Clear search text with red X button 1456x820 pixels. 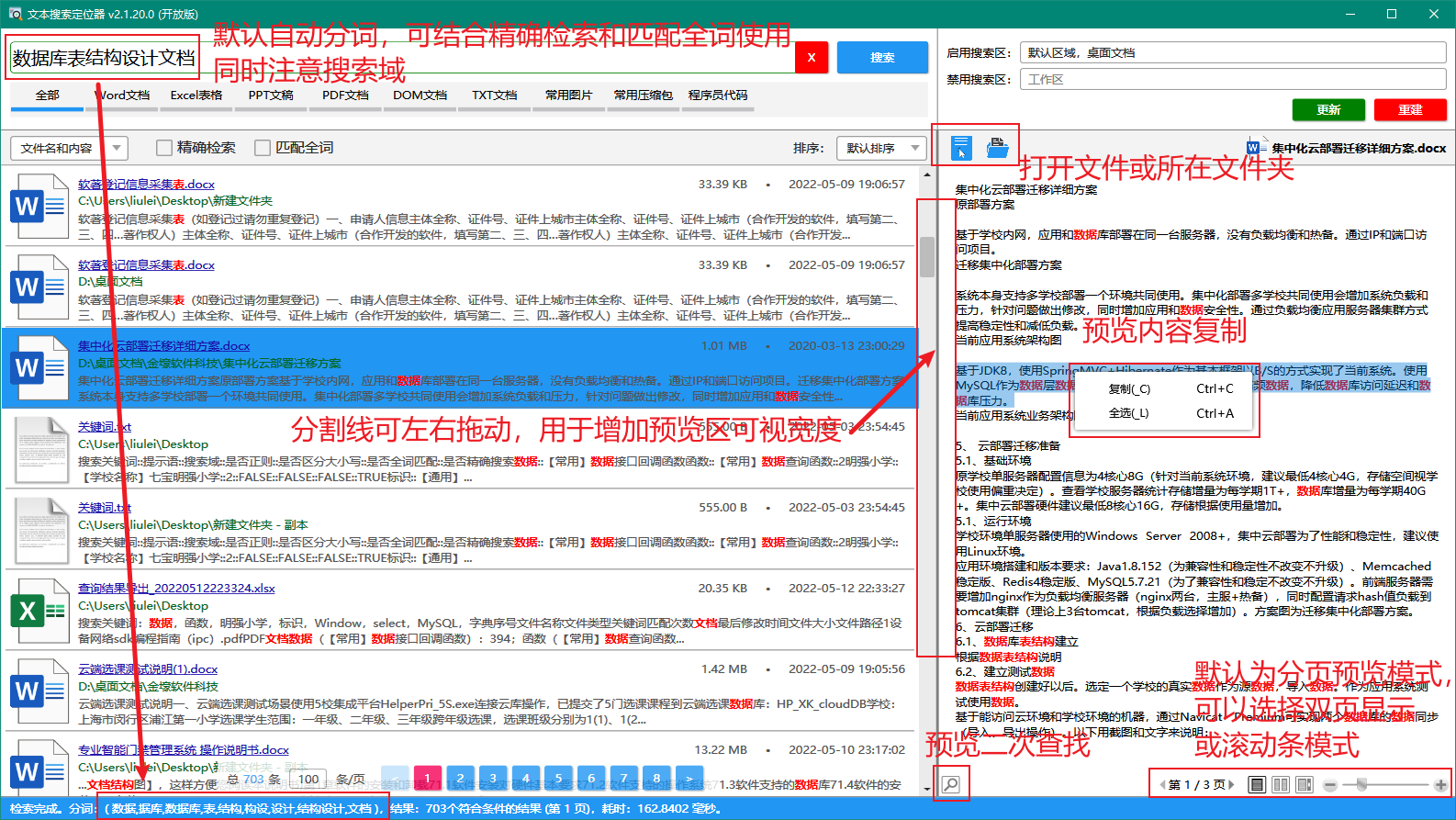tap(811, 57)
